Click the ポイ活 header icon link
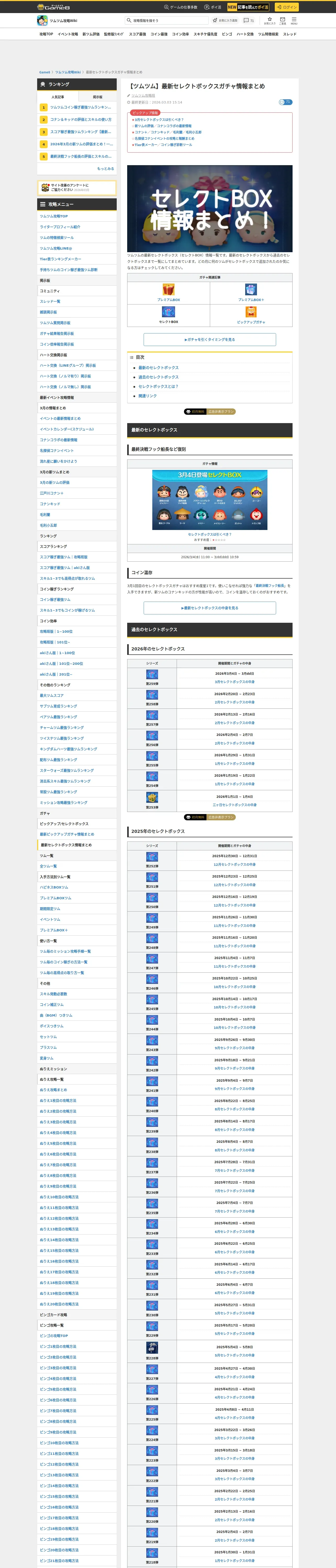Image resolution: width=336 pixels, height=1568 pixels. click(213, 7)
